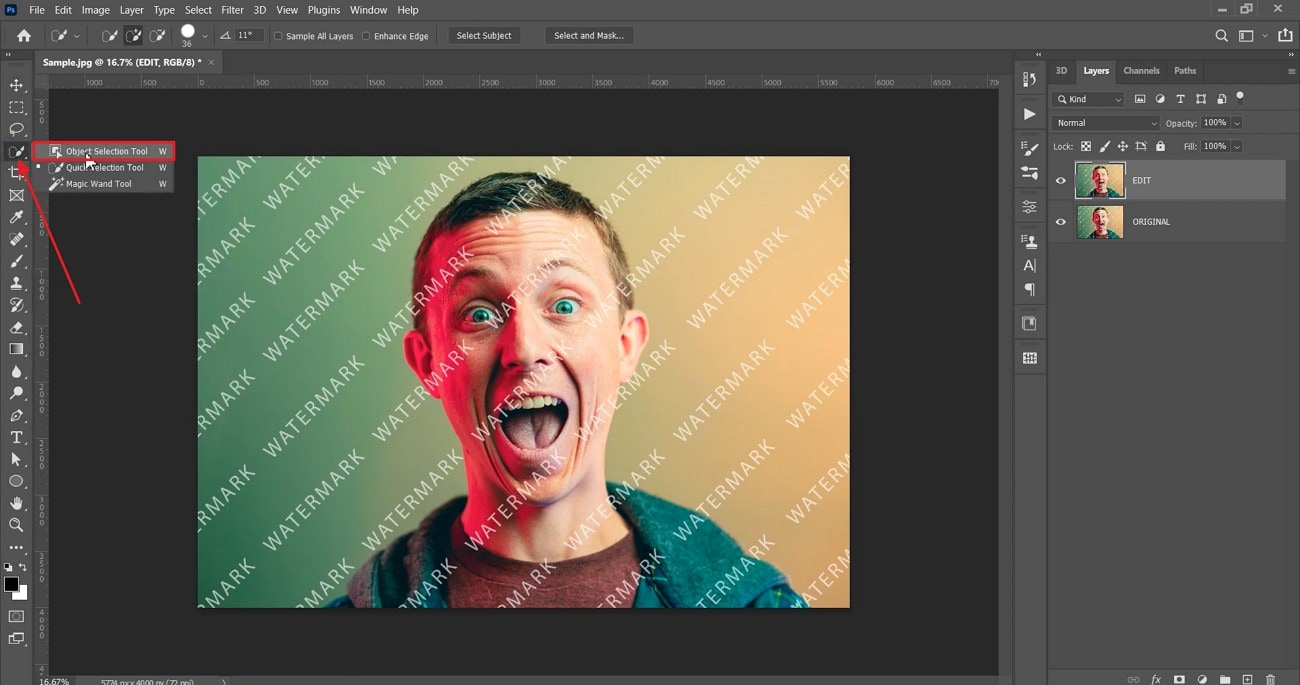
Task: Click the foreground color swatch
Action: point(11,584)
